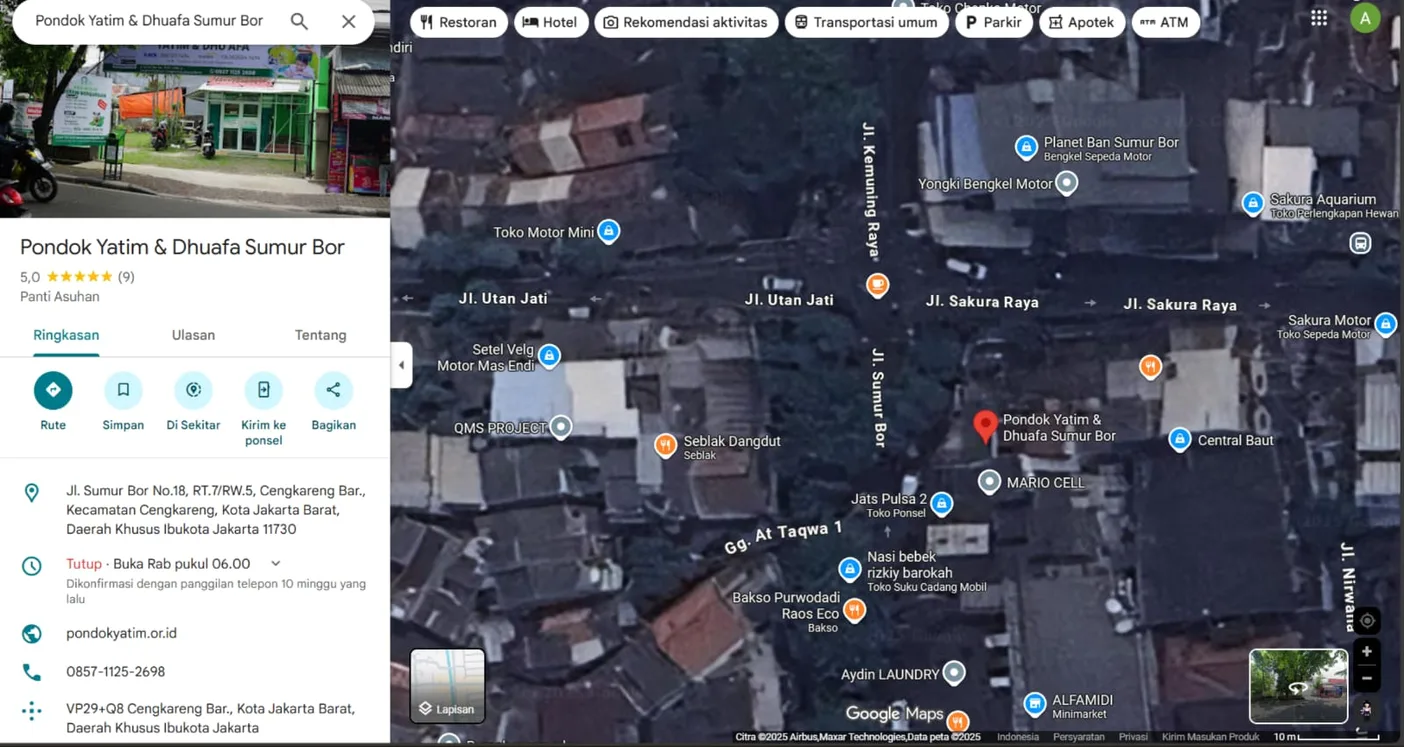The width and height of the screenshot is (1404, 747).
Task: Expand the opening hours dropdown arrow
Action: 276,564
